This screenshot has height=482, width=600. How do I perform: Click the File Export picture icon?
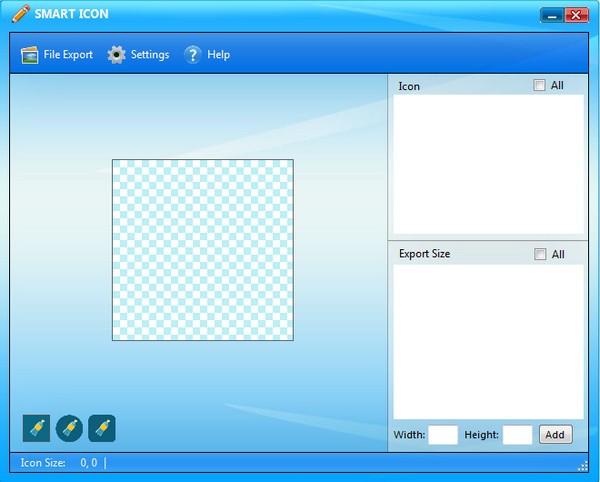pos(29,55)
